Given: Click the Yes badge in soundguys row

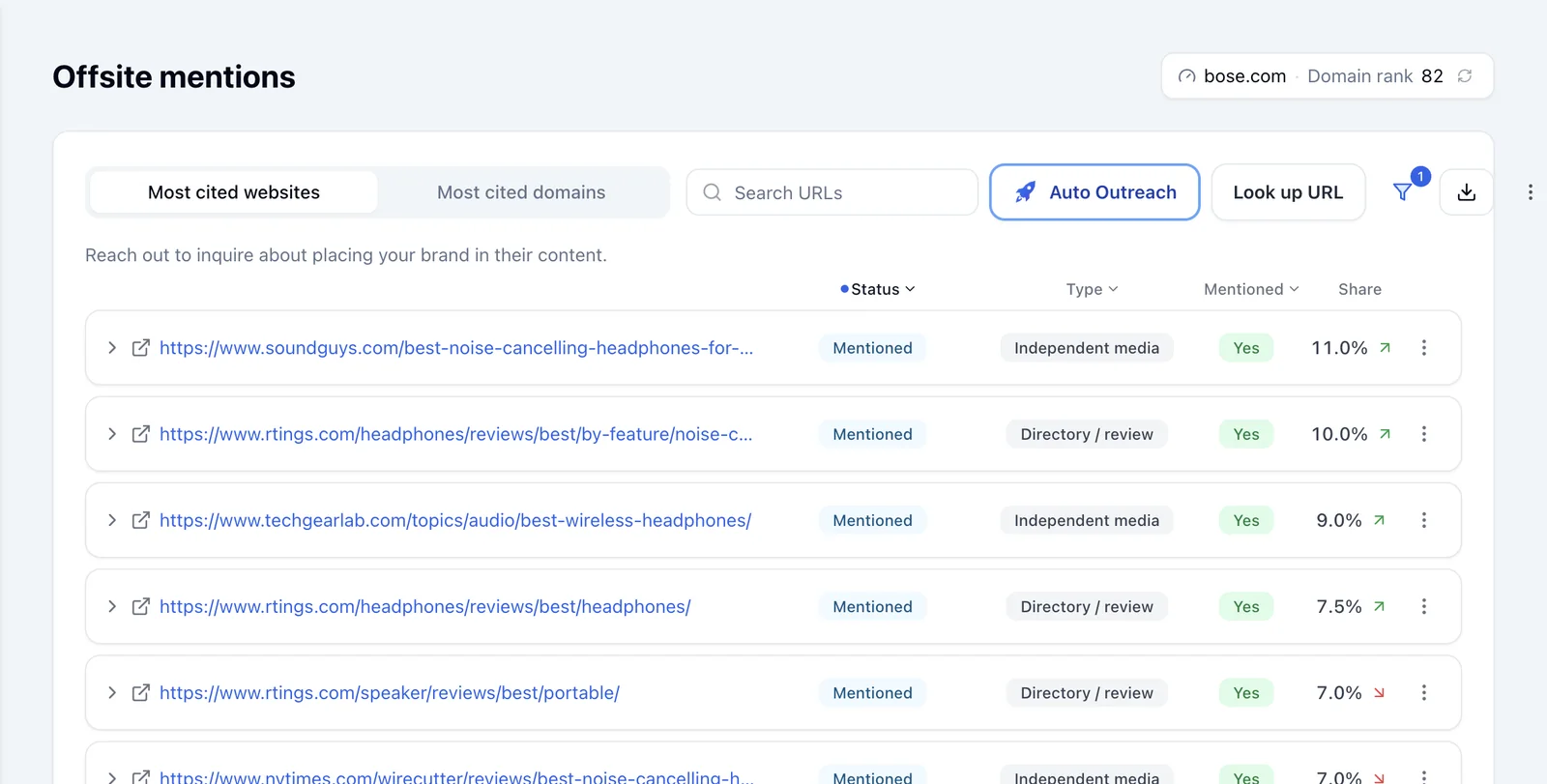Looking at the screenshot, I should 1246,348.
